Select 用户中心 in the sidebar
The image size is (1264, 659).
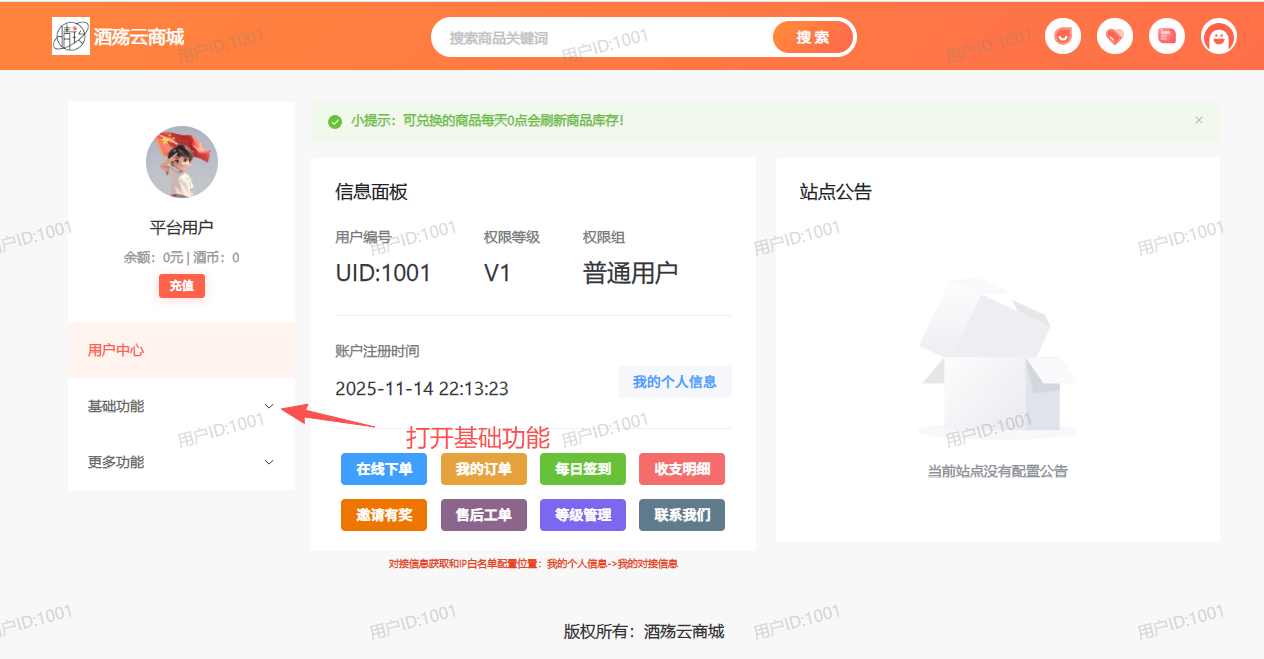[116, 350]
